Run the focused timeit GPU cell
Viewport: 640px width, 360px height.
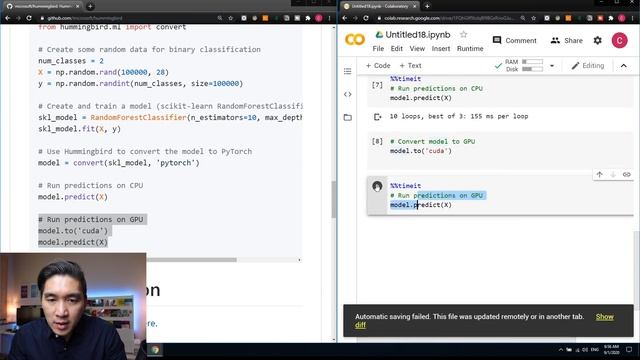click(377, 186)
